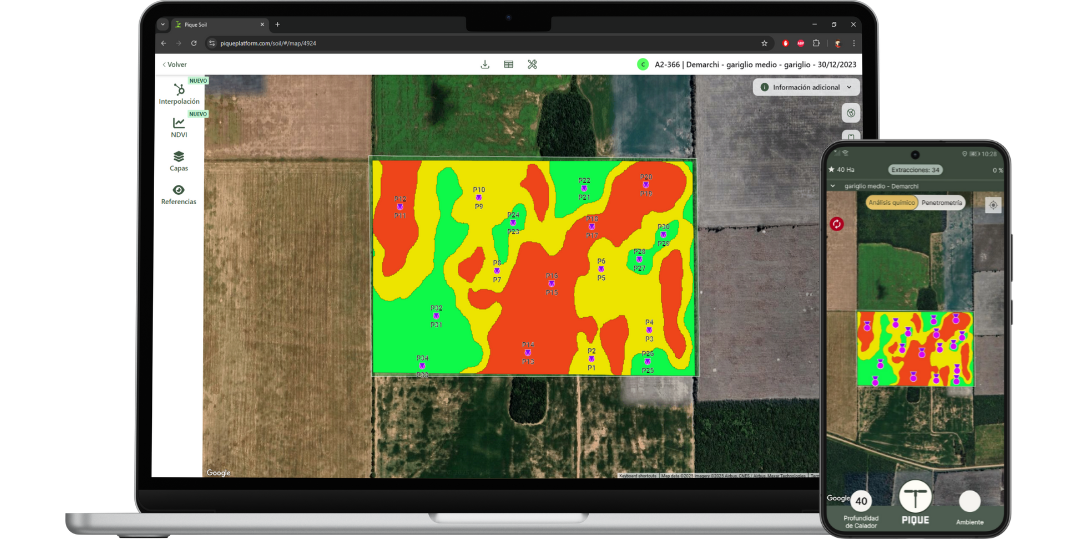Open the data table view icon

[x=508, y=65]
